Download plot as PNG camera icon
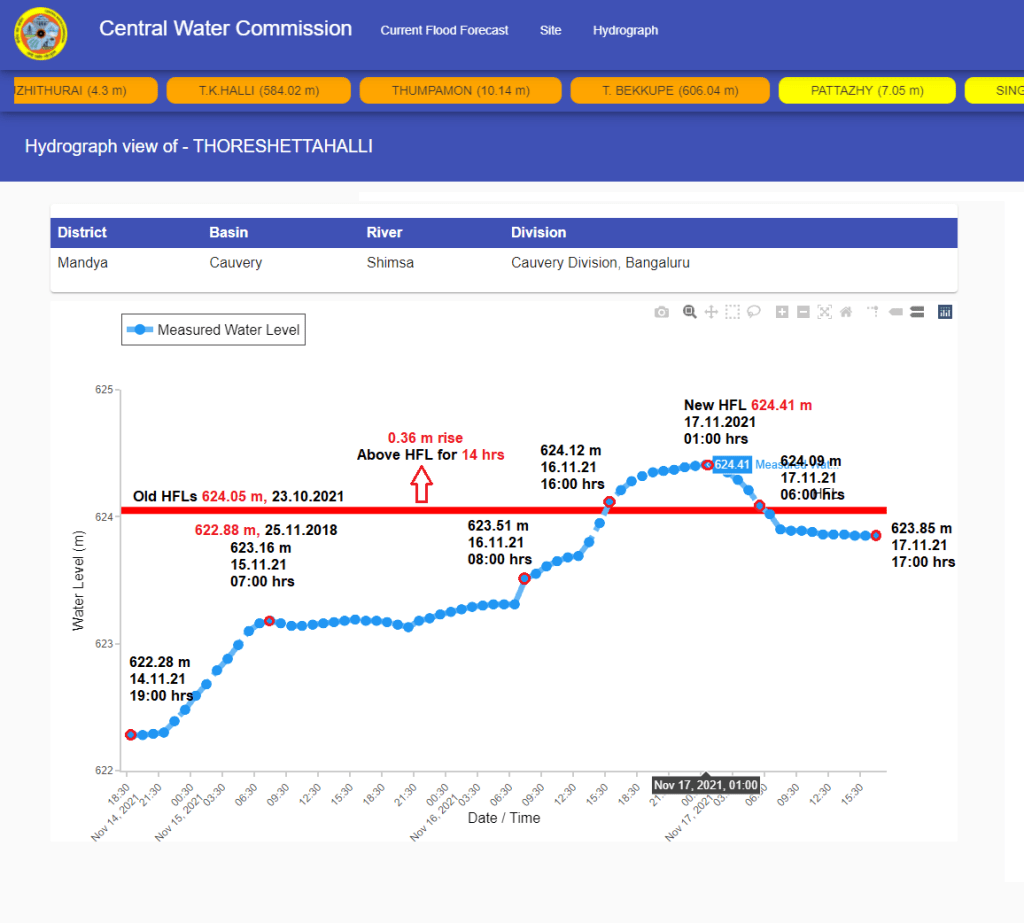This screenshot has width=1024, height=923. [661, 312]
